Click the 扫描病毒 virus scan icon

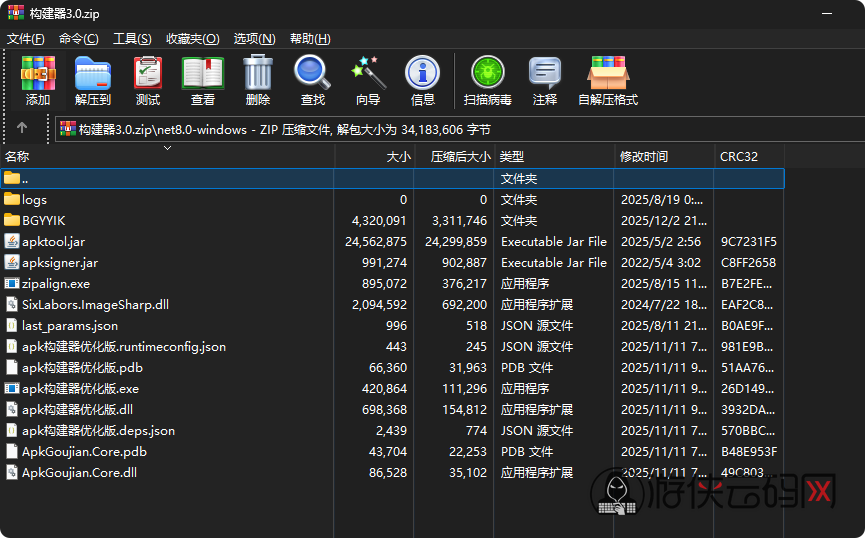point(488,80)
